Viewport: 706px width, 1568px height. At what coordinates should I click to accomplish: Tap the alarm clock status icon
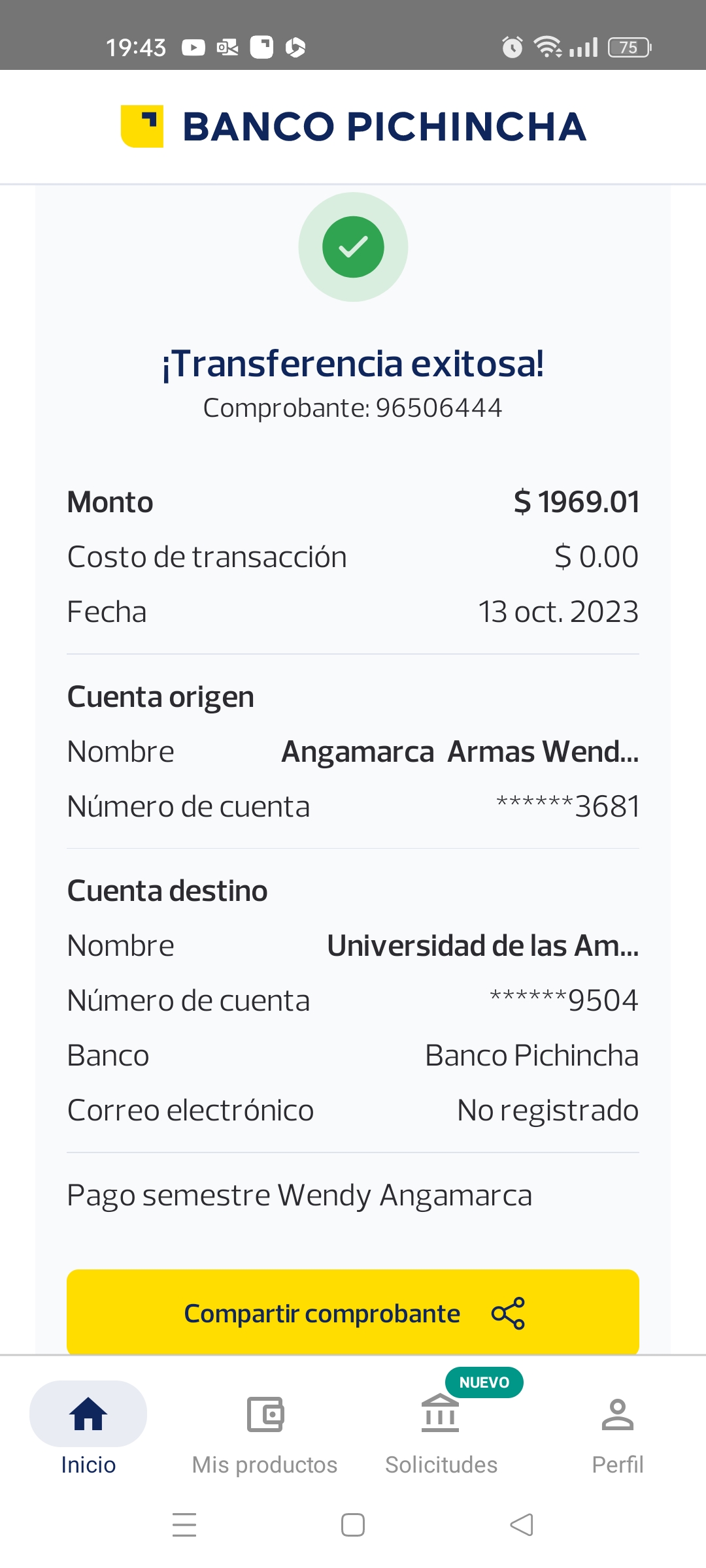512,47
